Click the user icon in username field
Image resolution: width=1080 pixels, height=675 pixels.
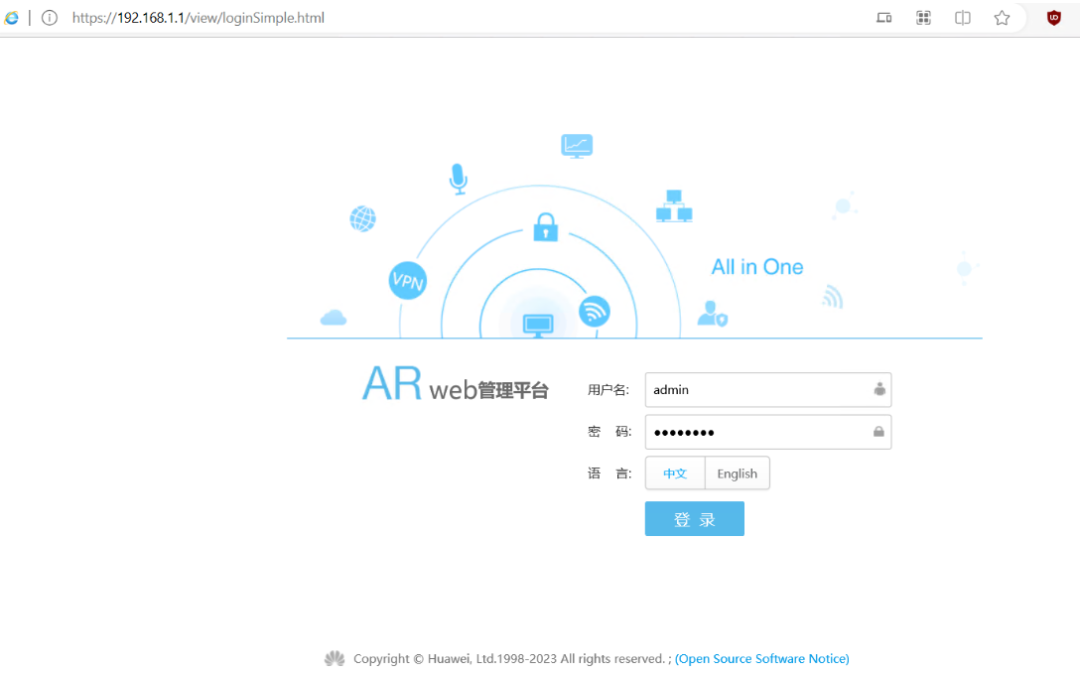point(880,389)
